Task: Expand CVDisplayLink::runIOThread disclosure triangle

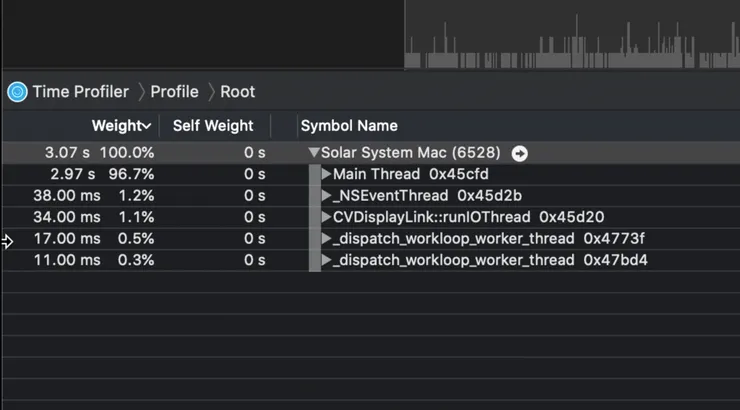Action: (x=326, y=217)
